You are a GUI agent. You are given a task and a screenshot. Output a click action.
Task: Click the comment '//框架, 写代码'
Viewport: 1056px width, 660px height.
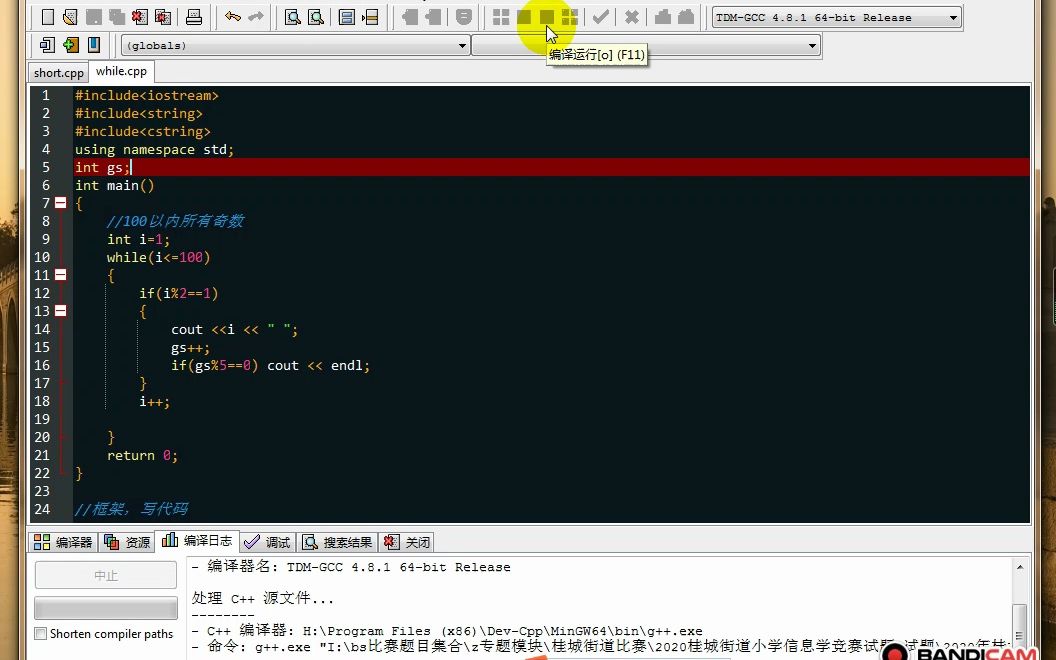point(131,508)
